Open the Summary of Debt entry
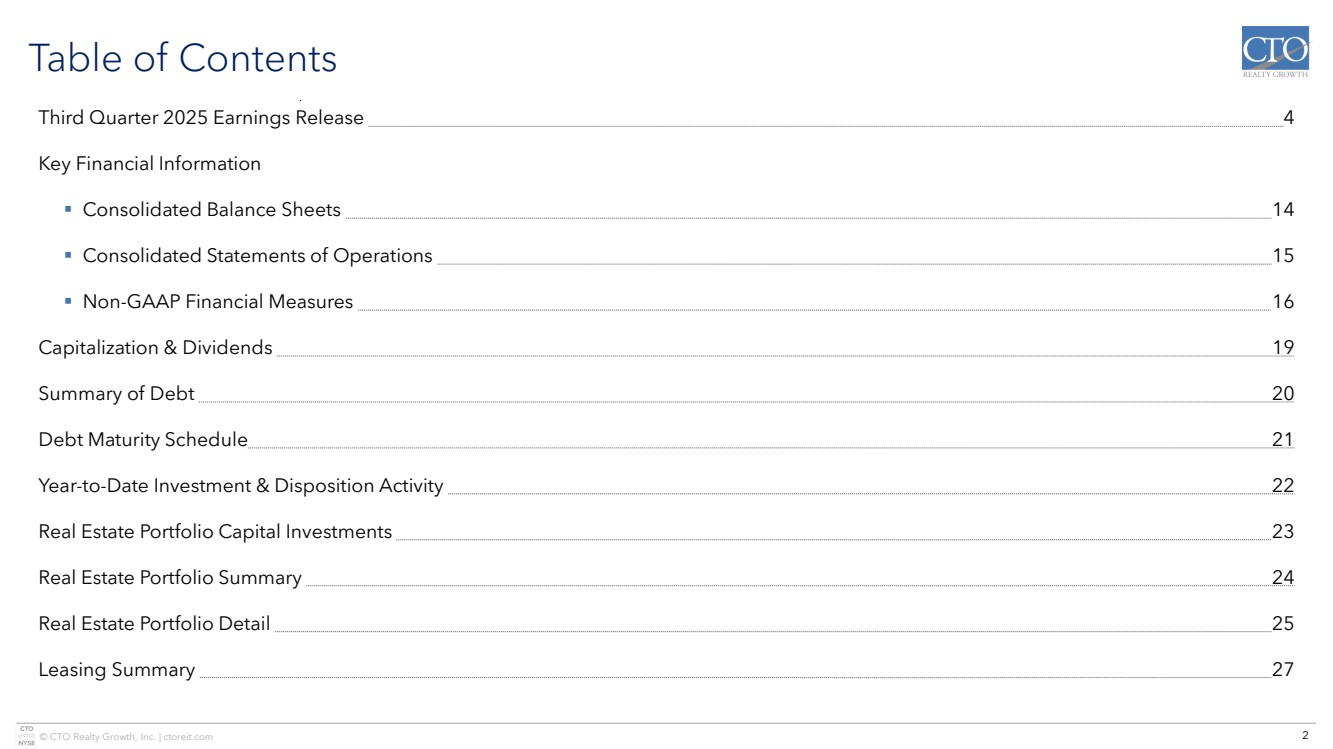Viewport: 1333px width, 749px height. click(116, 394)
